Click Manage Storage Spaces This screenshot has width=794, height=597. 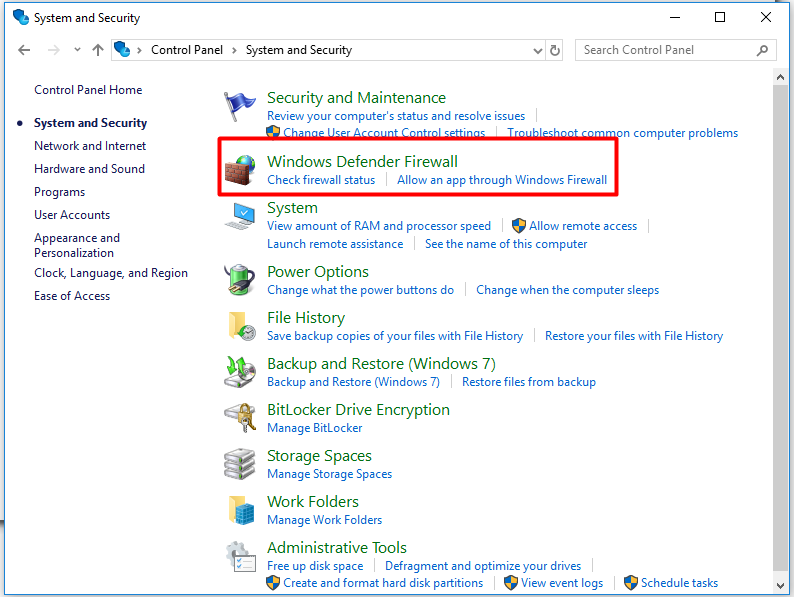pos(329,474)
